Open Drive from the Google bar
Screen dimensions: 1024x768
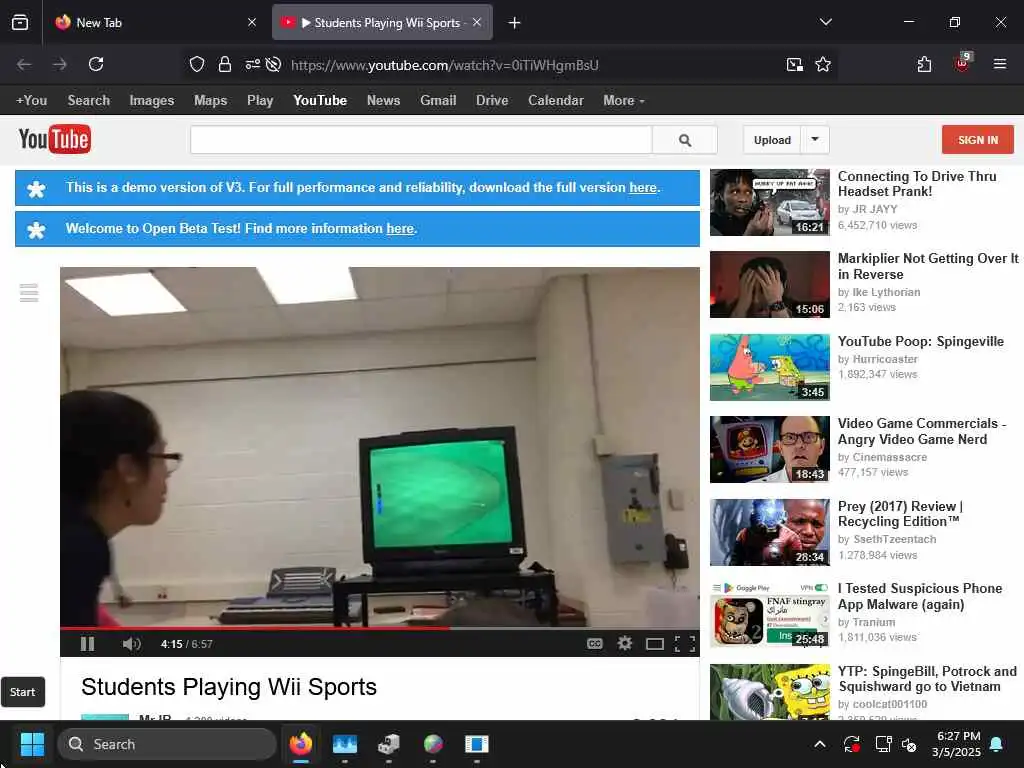click(x=492, y=101)
